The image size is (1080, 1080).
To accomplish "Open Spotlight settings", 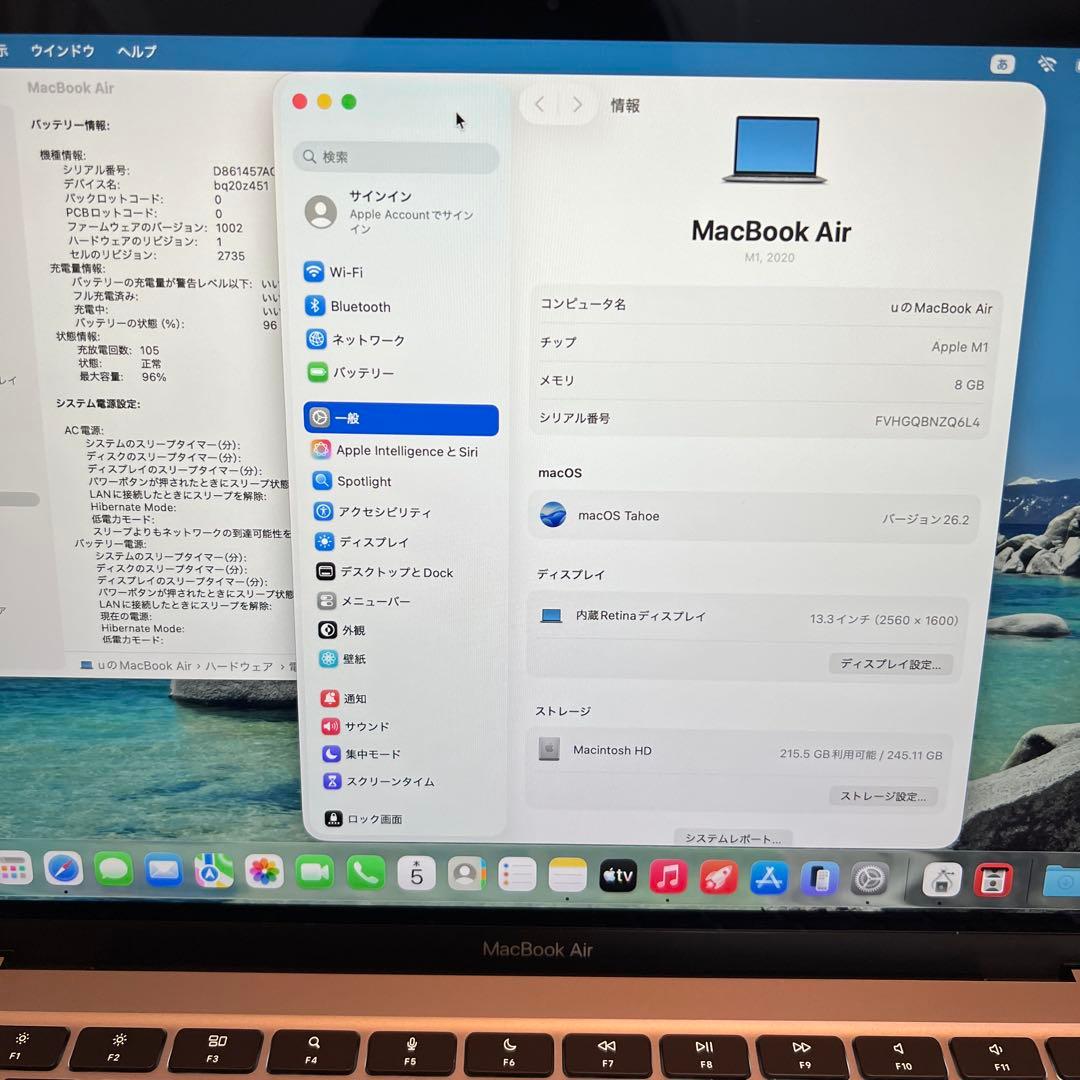I will (363, 481).
